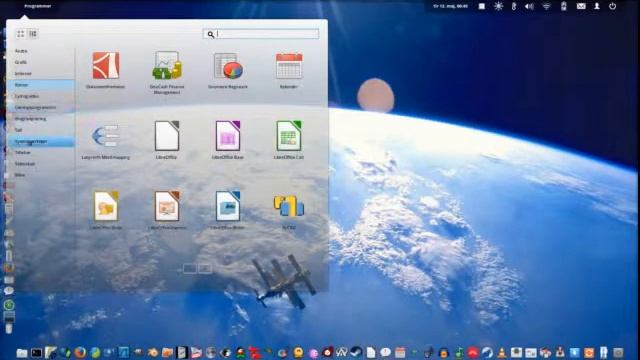Select the Lyd og video category
Viewport: 640px width, 360px height.
(27, 96)
